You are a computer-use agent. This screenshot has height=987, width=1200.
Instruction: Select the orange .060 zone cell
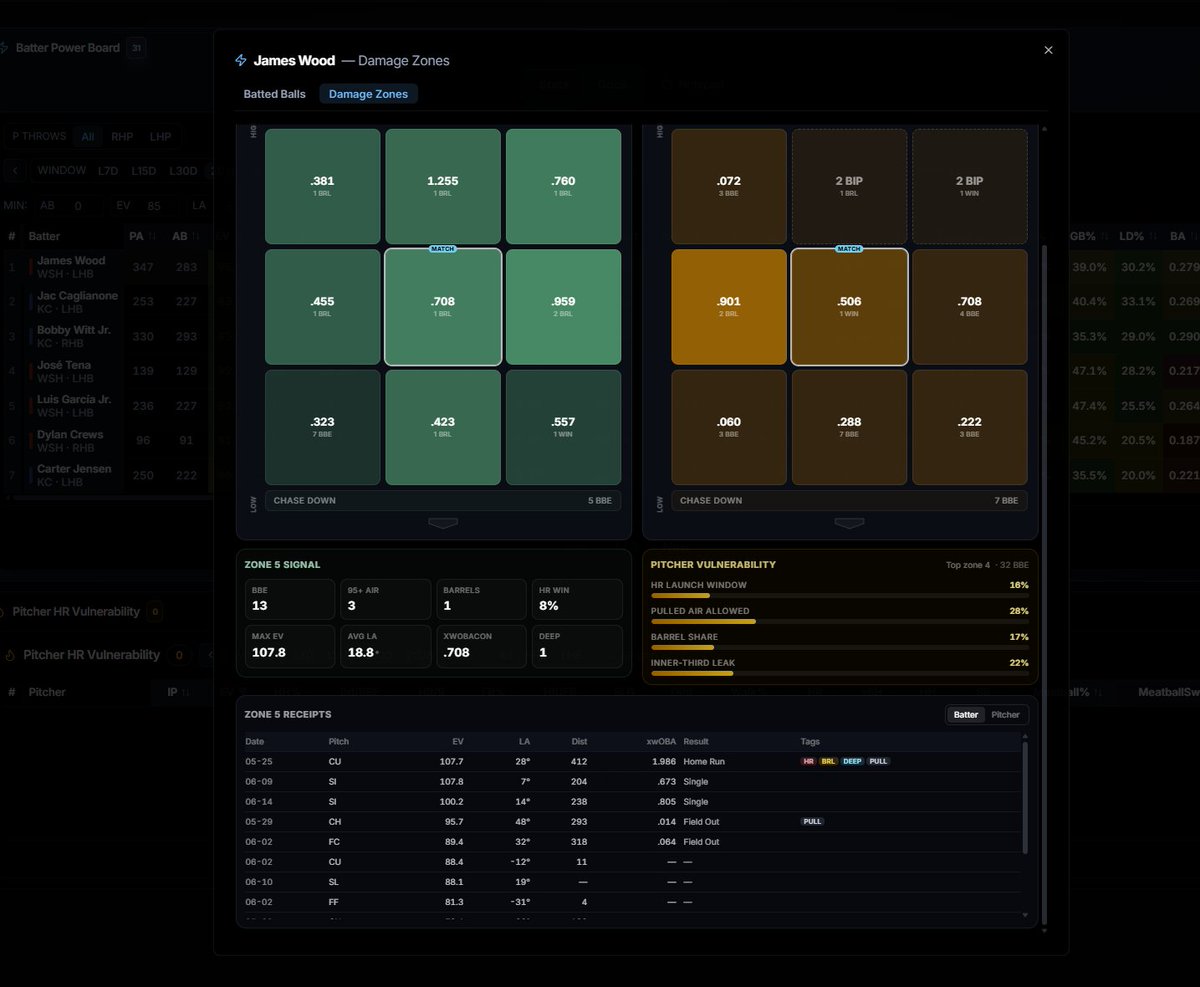729,428
